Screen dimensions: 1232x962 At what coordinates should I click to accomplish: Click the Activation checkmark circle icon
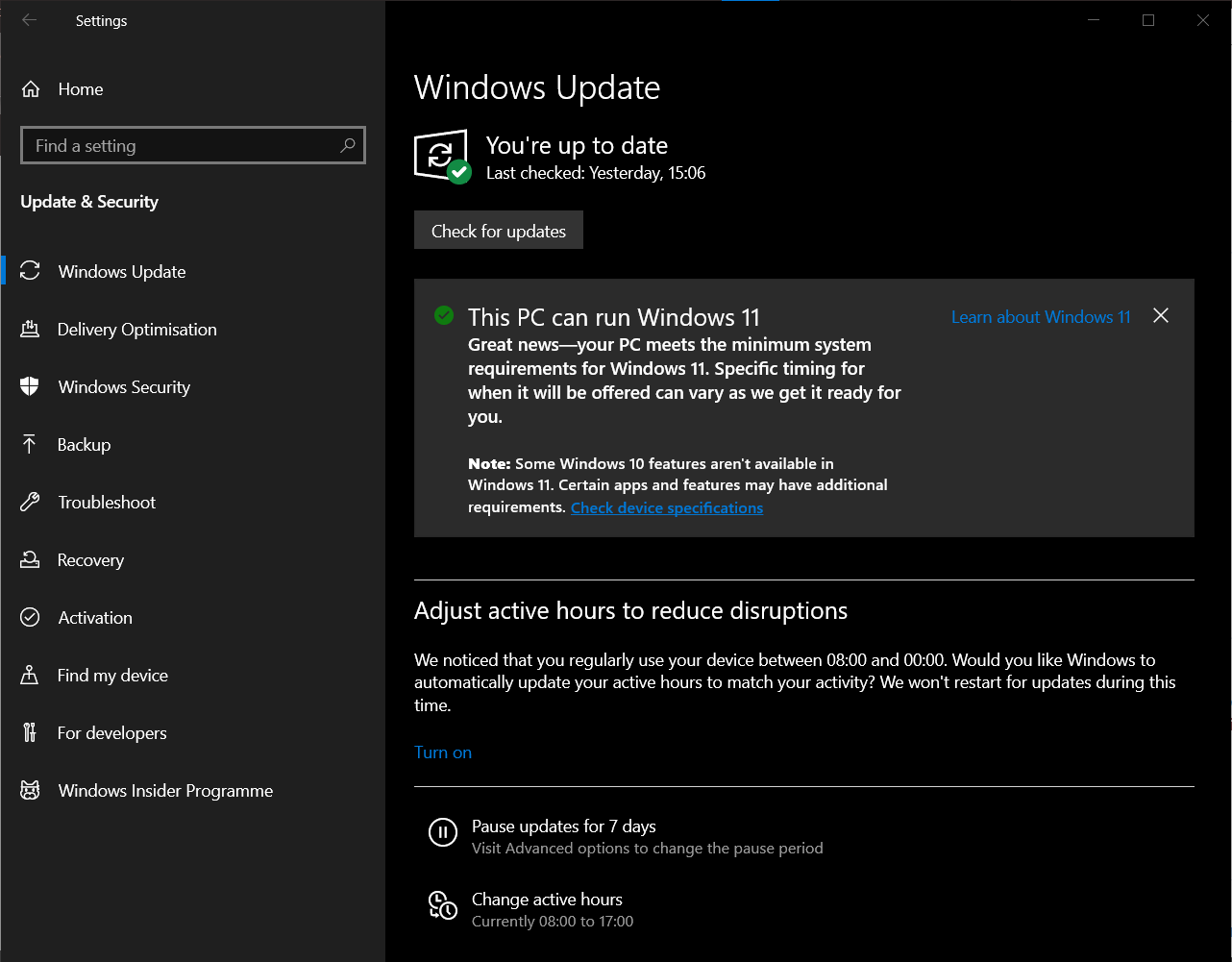tap(30, 617)
